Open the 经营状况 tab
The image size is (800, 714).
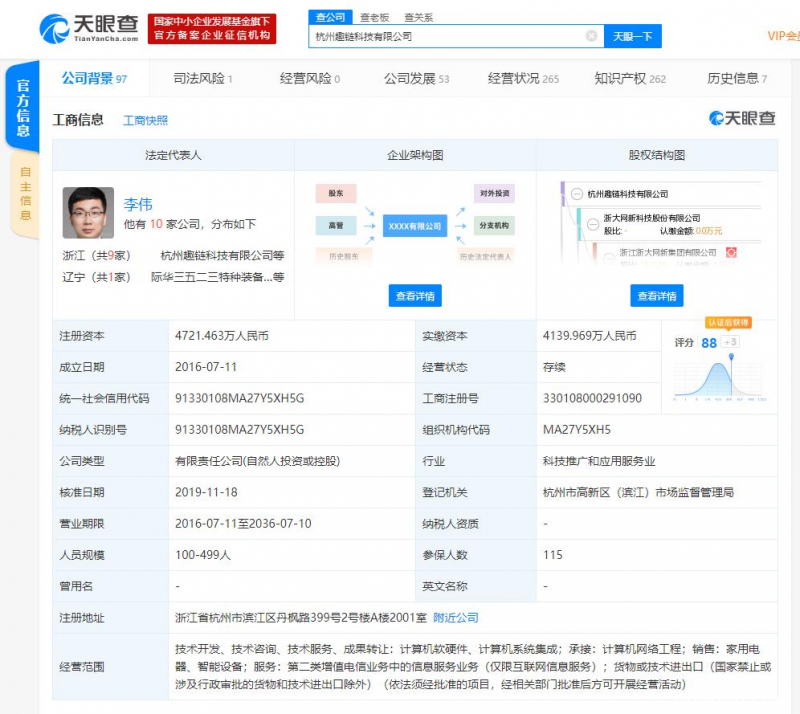pos(523,79)
